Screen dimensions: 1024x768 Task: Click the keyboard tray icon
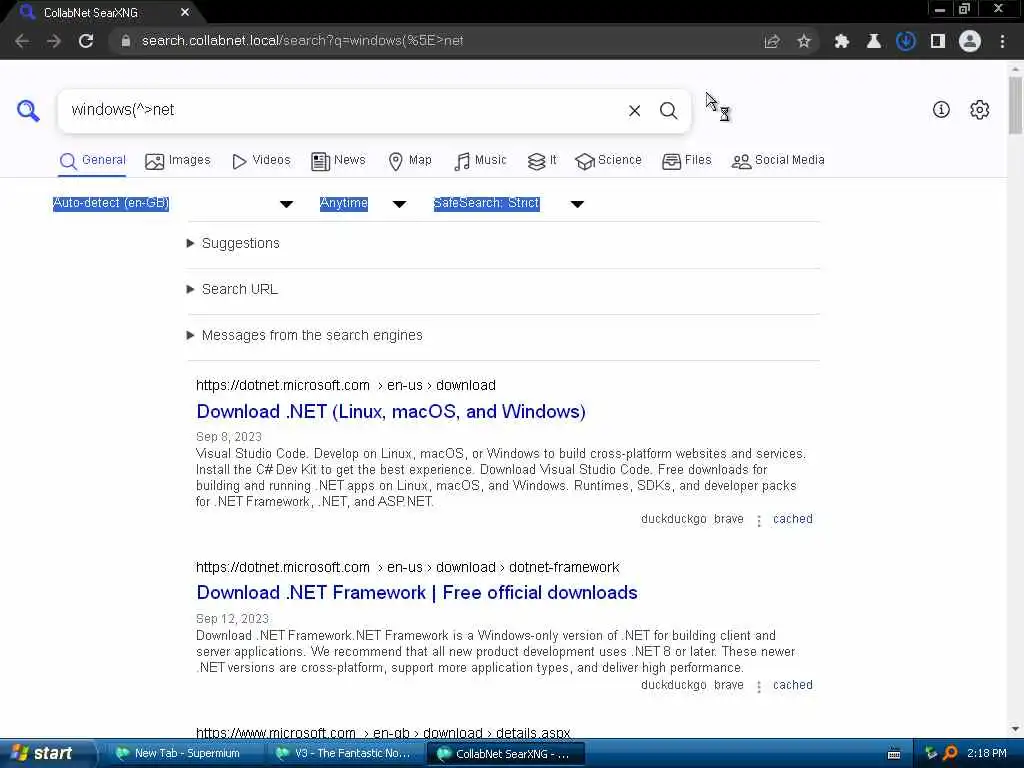(x=894, y=754)
